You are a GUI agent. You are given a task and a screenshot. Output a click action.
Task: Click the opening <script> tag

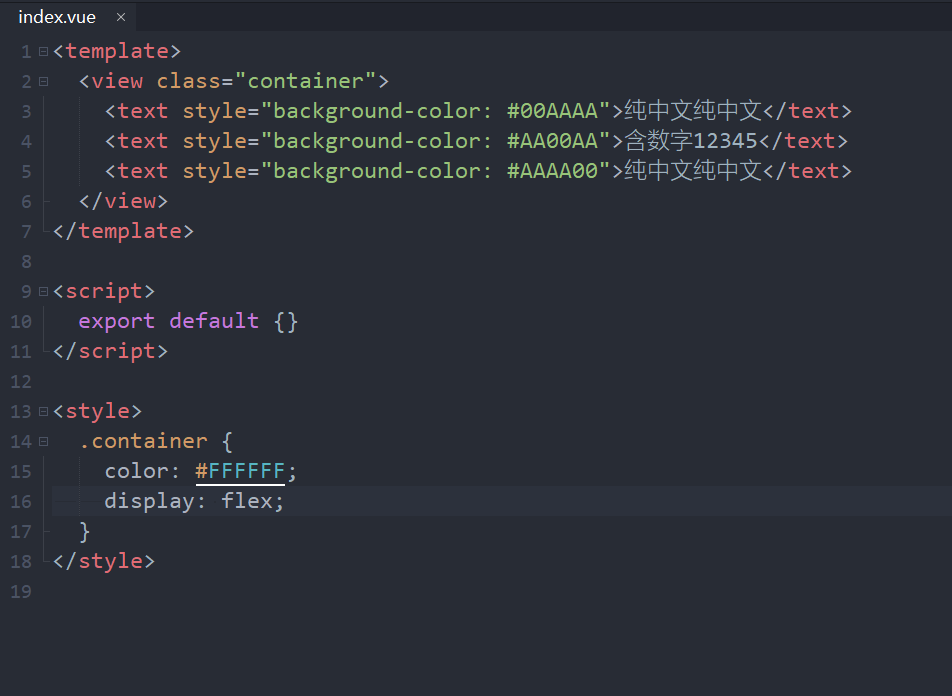pyautogui.click(x=104, y=292)
